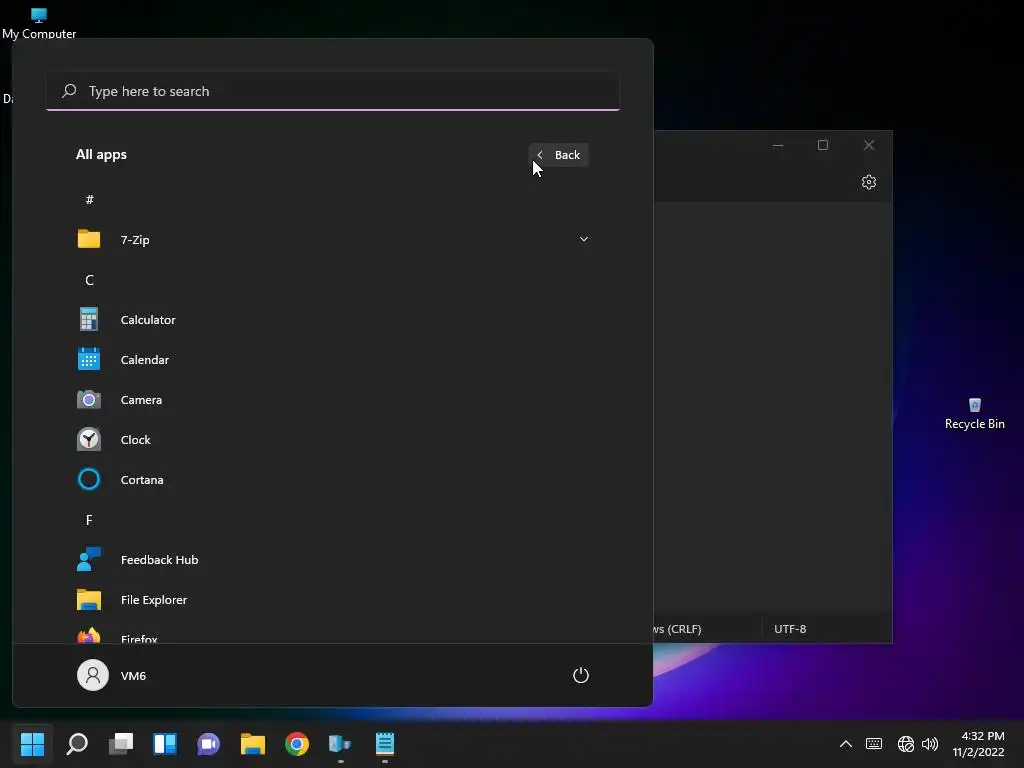Go Back to pinned apps
The height and width of the screenshot is (768, 1024).
pos(558,155)
